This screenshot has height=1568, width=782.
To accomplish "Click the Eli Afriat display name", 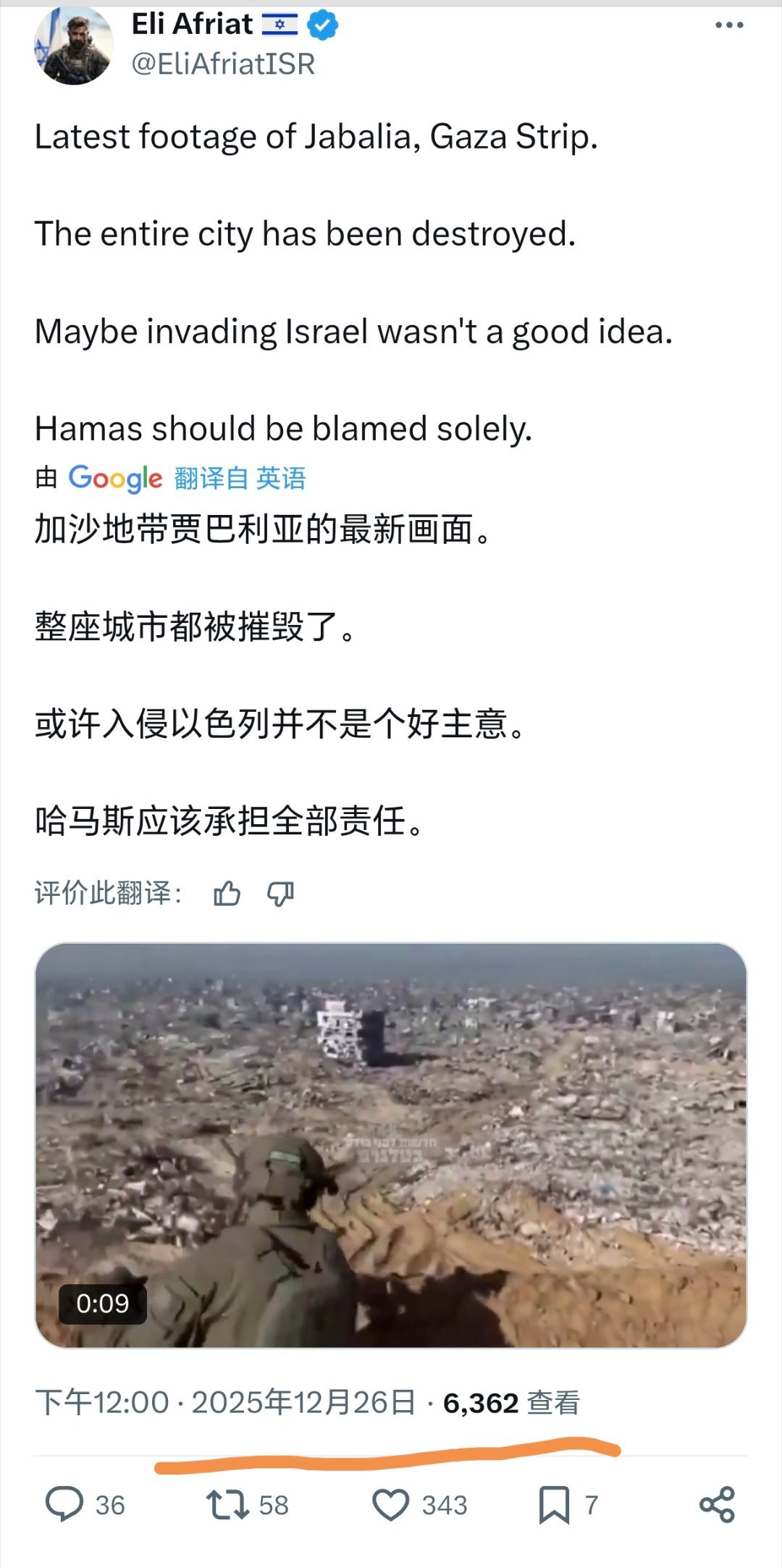I will pos(192,25).
